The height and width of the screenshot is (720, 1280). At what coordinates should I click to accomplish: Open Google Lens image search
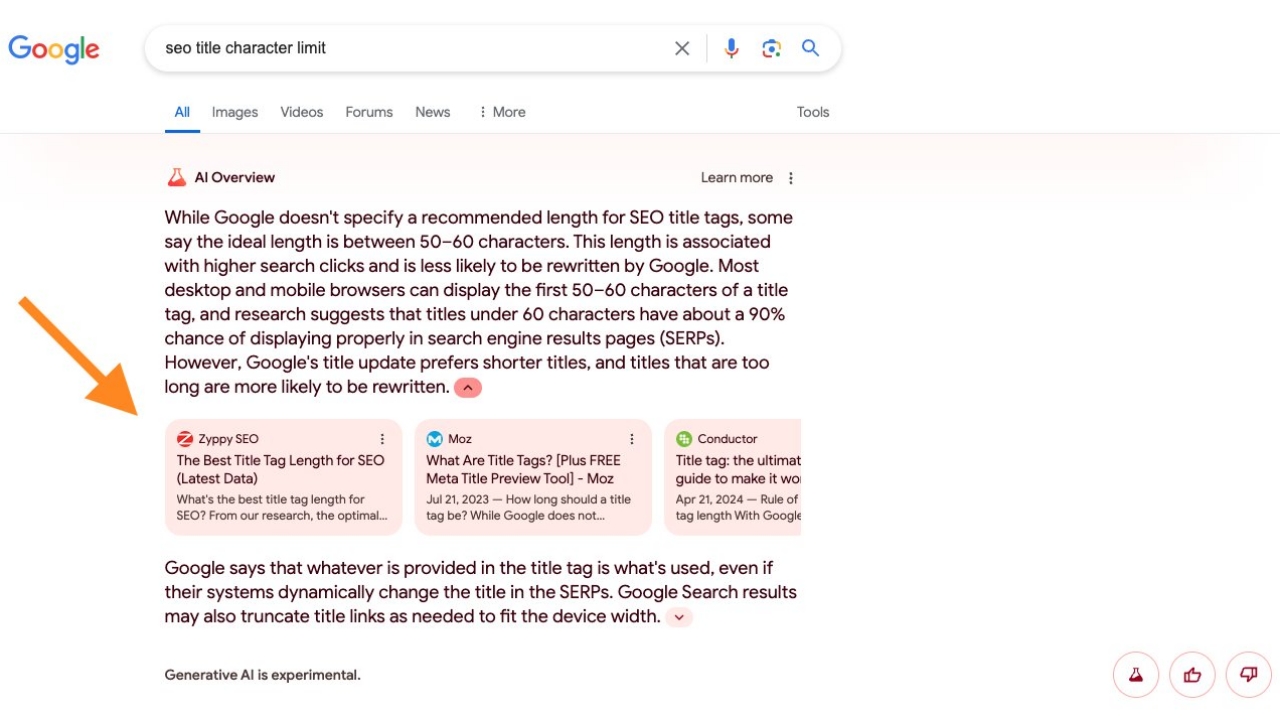click(x=771, y=47)
